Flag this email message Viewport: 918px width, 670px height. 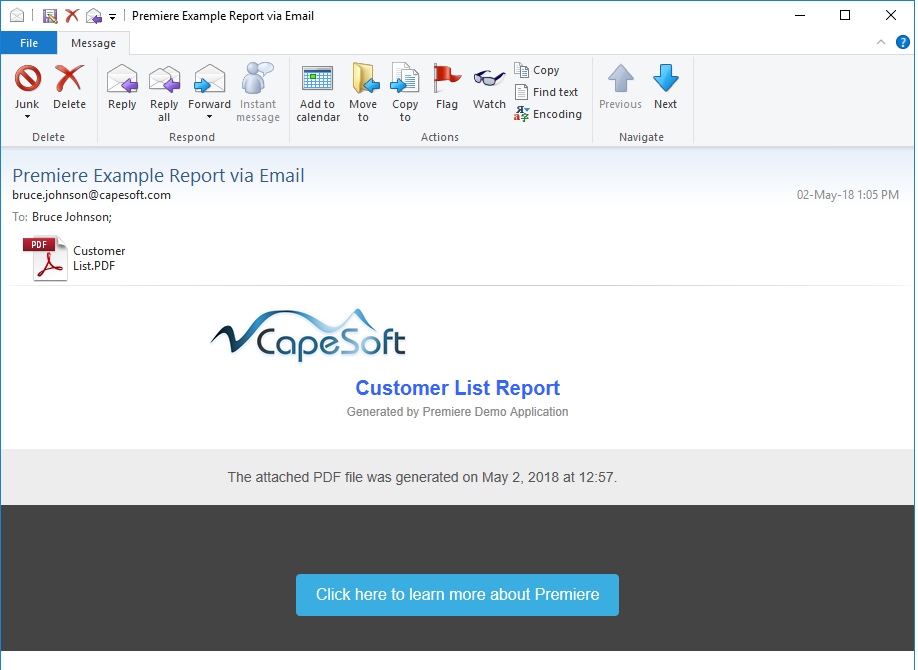point(447,87)
